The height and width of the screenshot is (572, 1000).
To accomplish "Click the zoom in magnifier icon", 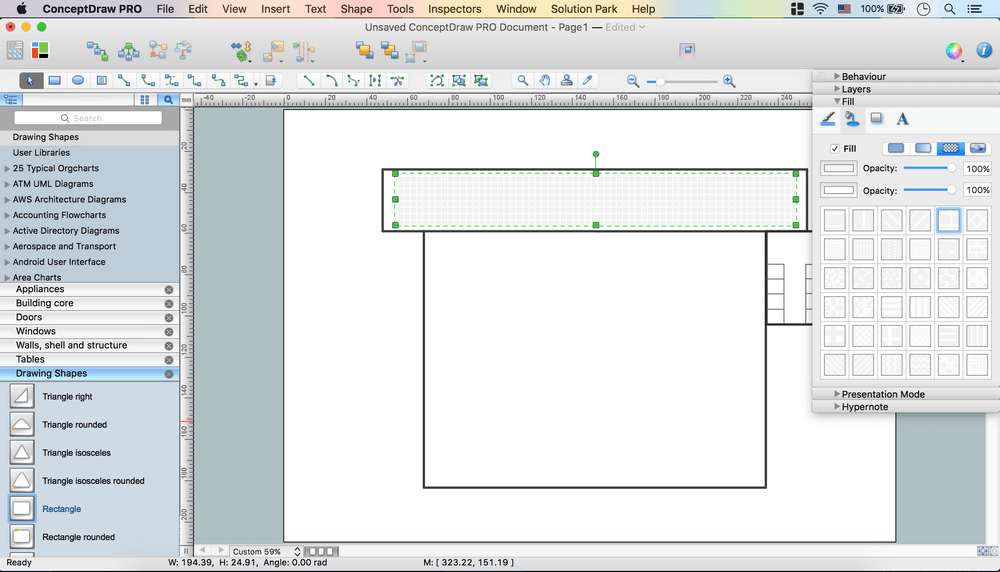I will pos(729,81).
